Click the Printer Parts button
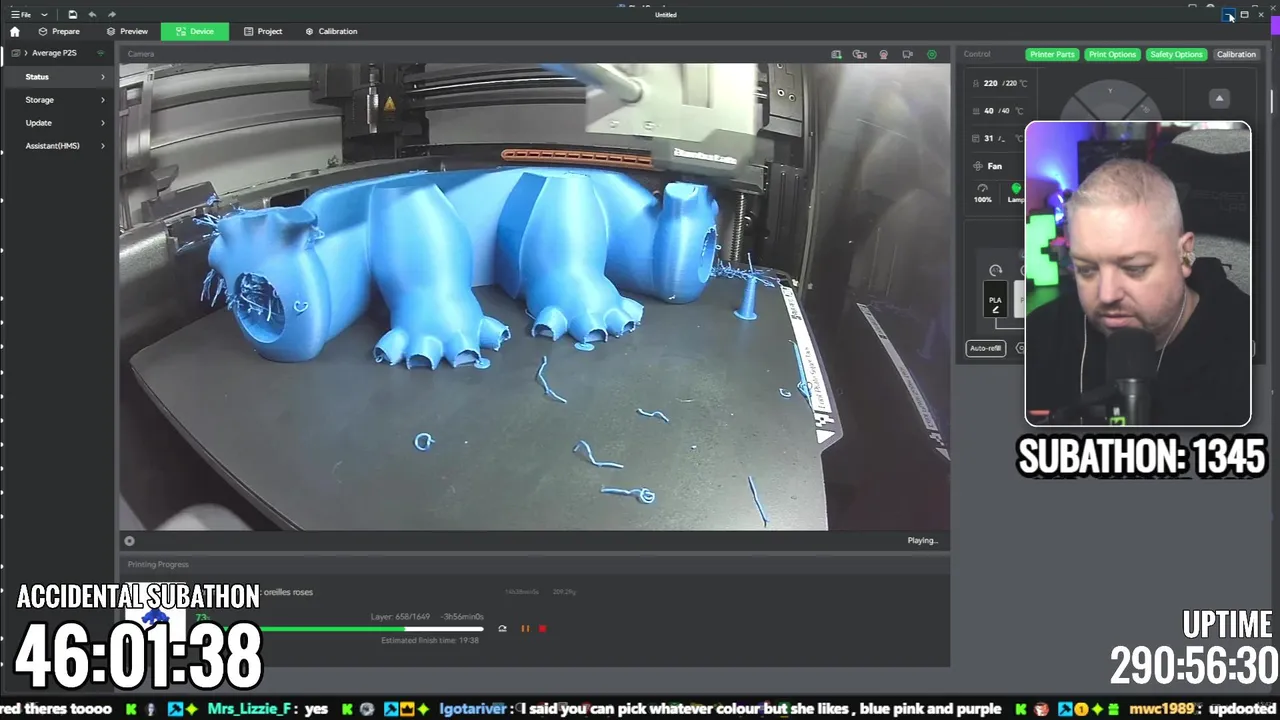Screen dimensions: 1280x720 point(1052,54)
